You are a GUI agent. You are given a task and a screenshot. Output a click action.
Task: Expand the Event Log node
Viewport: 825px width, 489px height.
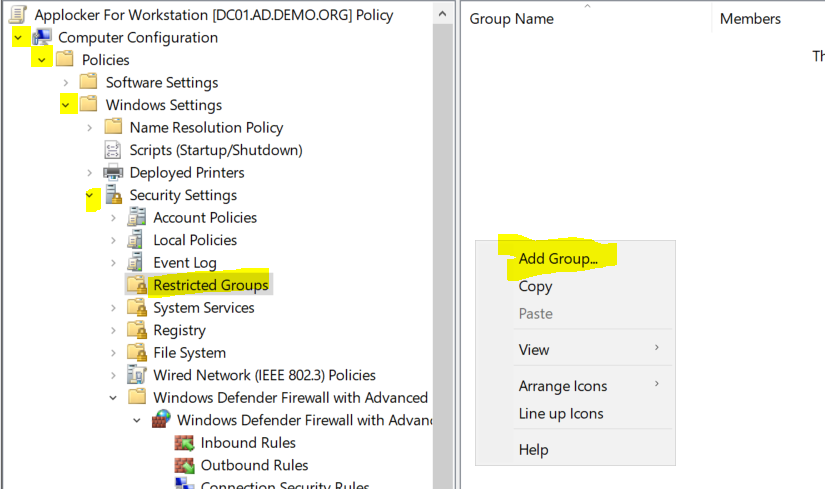pyautogui.click(x=114, y=263)
